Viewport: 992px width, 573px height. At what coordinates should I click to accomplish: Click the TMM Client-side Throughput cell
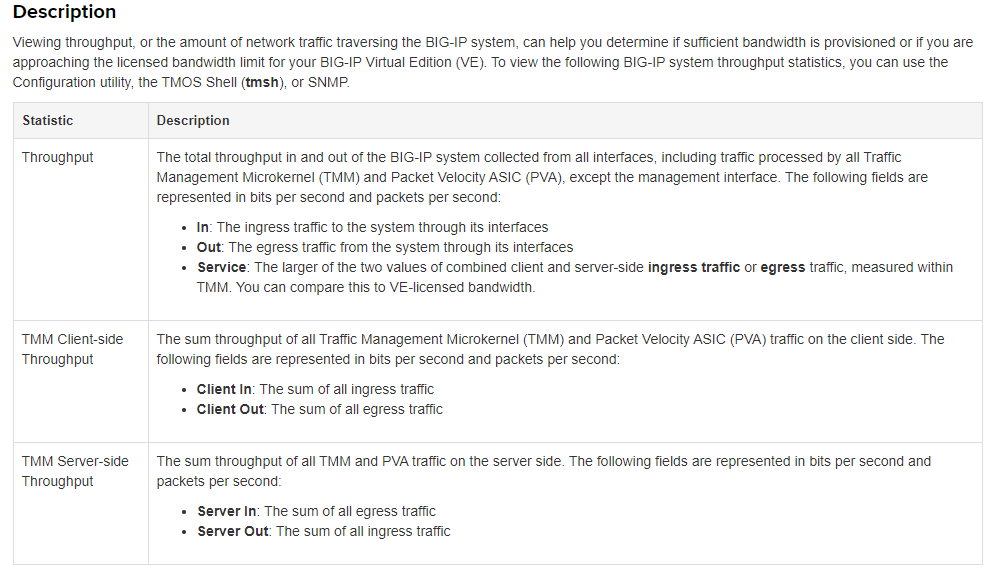[72, 349]
